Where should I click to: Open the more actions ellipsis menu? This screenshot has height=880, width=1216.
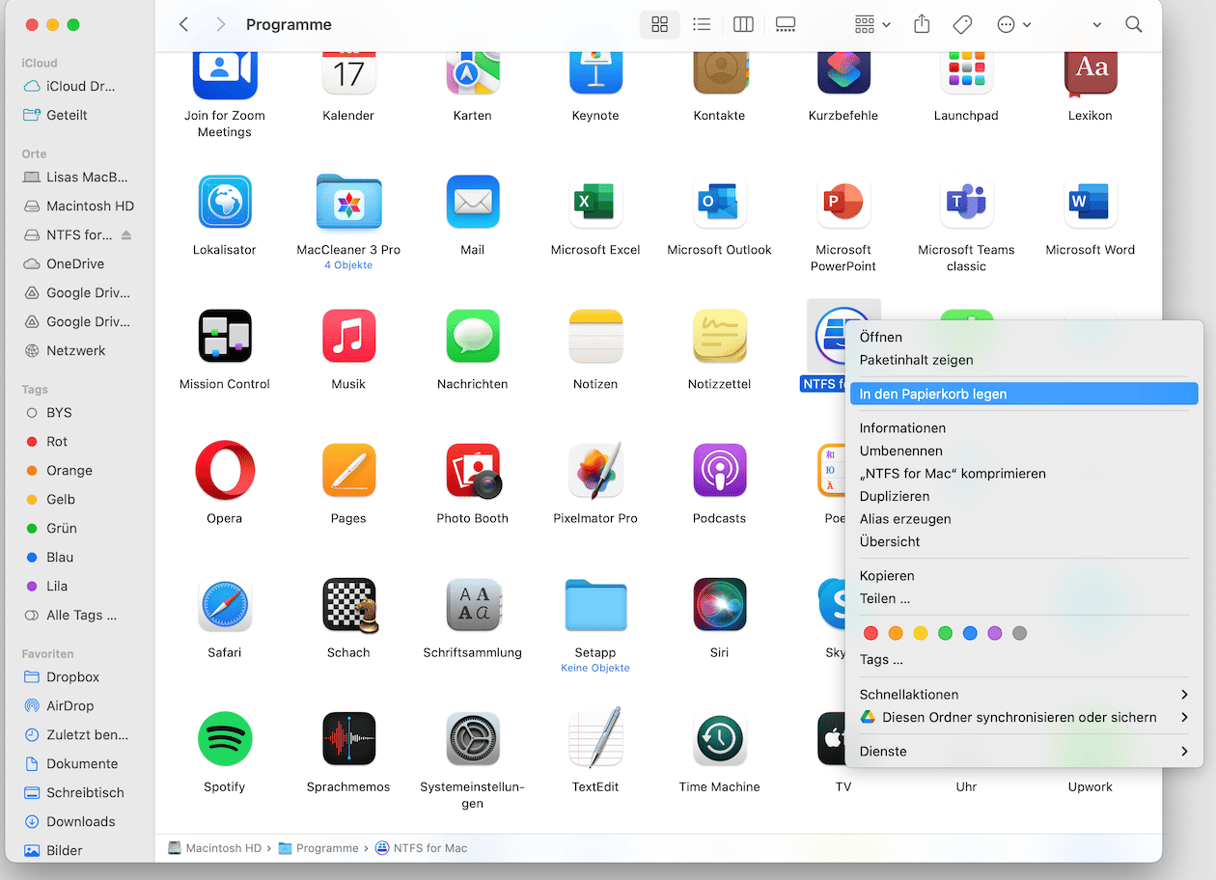point(1014,25)
